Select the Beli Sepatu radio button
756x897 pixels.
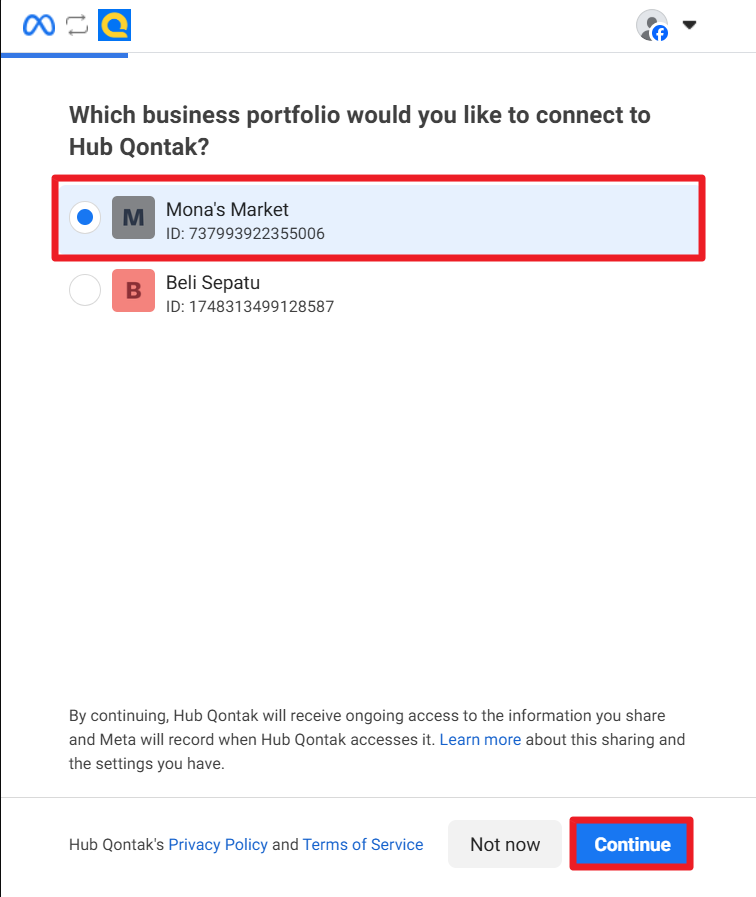point(85,290)
